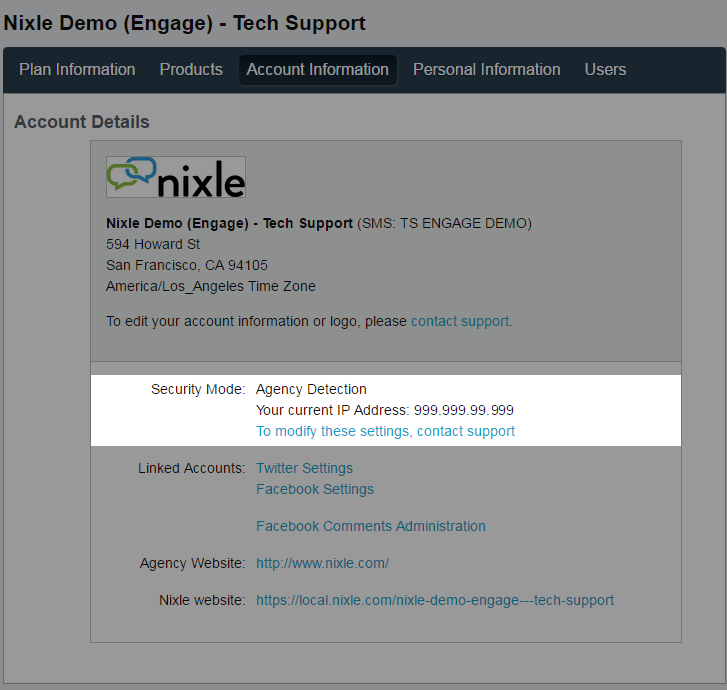Select the Account Information tab

coord(317,70)
